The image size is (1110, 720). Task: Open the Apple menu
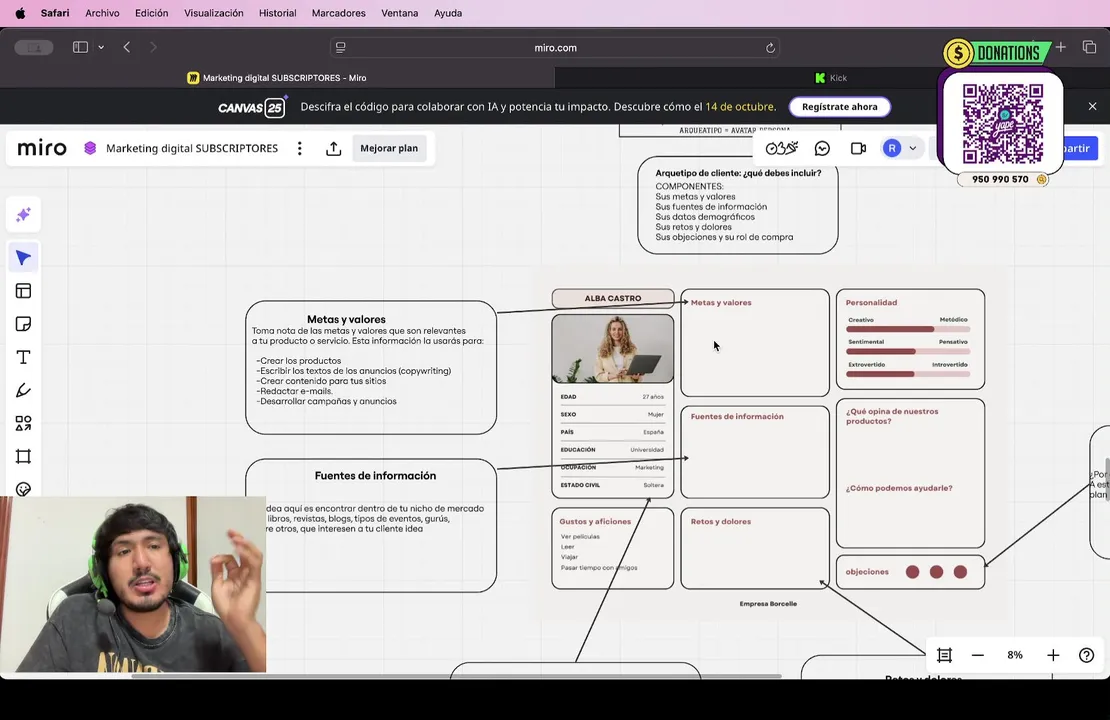click(20, 13)
